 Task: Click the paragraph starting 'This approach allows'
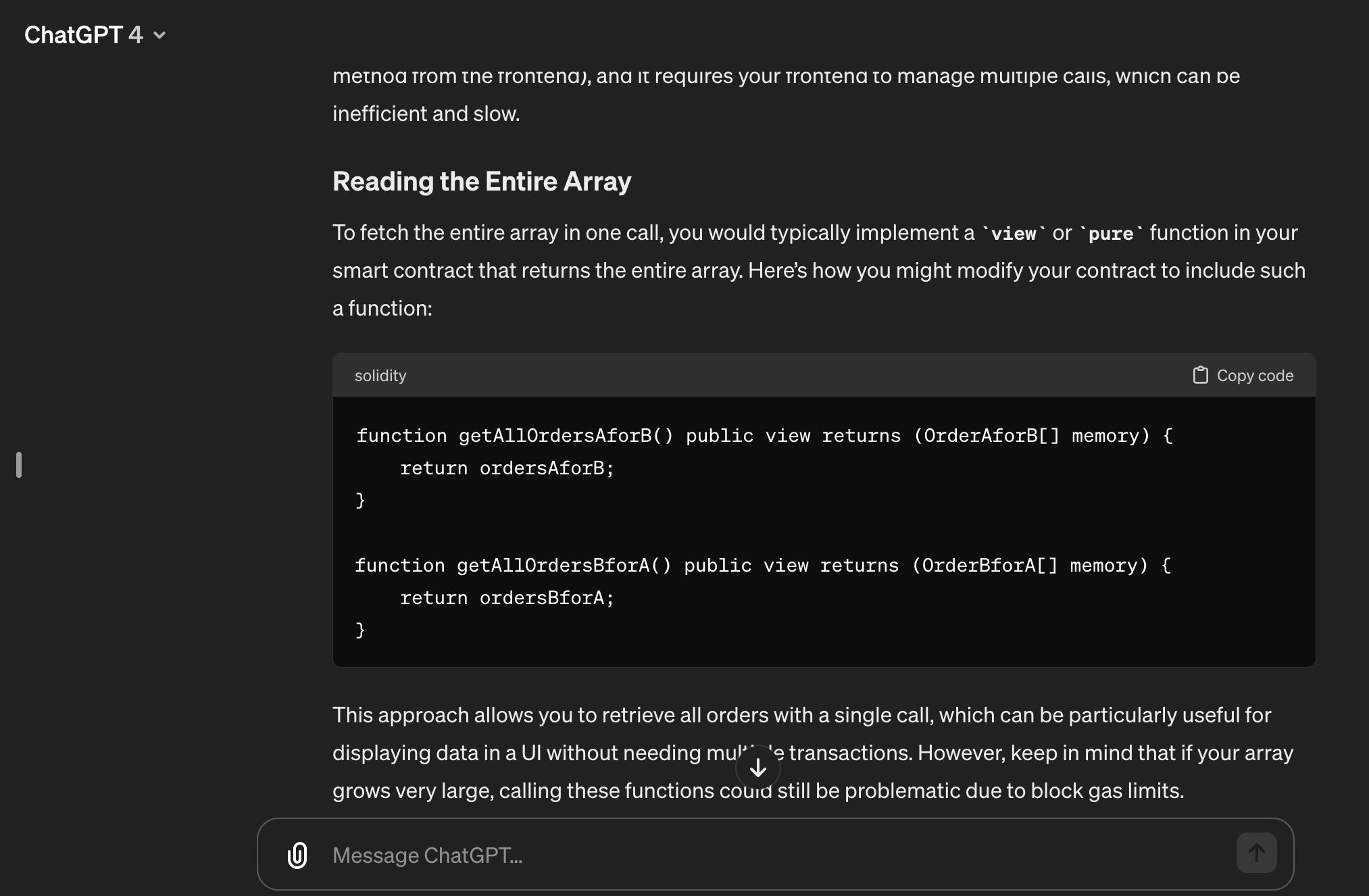coord(813,753)
